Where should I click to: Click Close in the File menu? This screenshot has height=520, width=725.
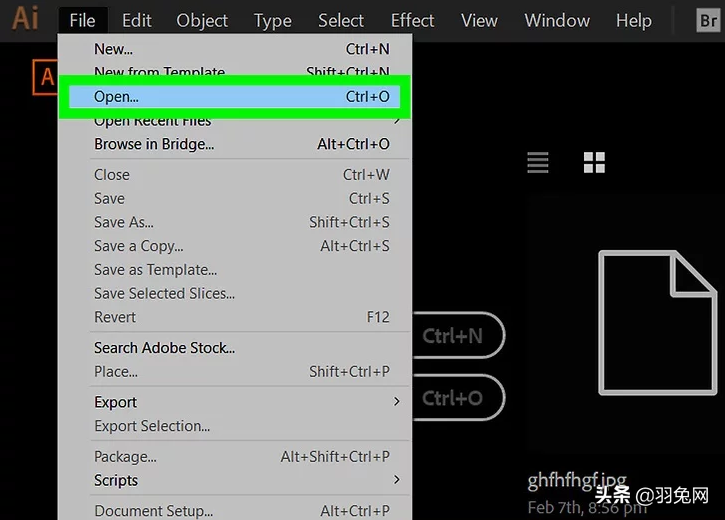tap(235, 175)
